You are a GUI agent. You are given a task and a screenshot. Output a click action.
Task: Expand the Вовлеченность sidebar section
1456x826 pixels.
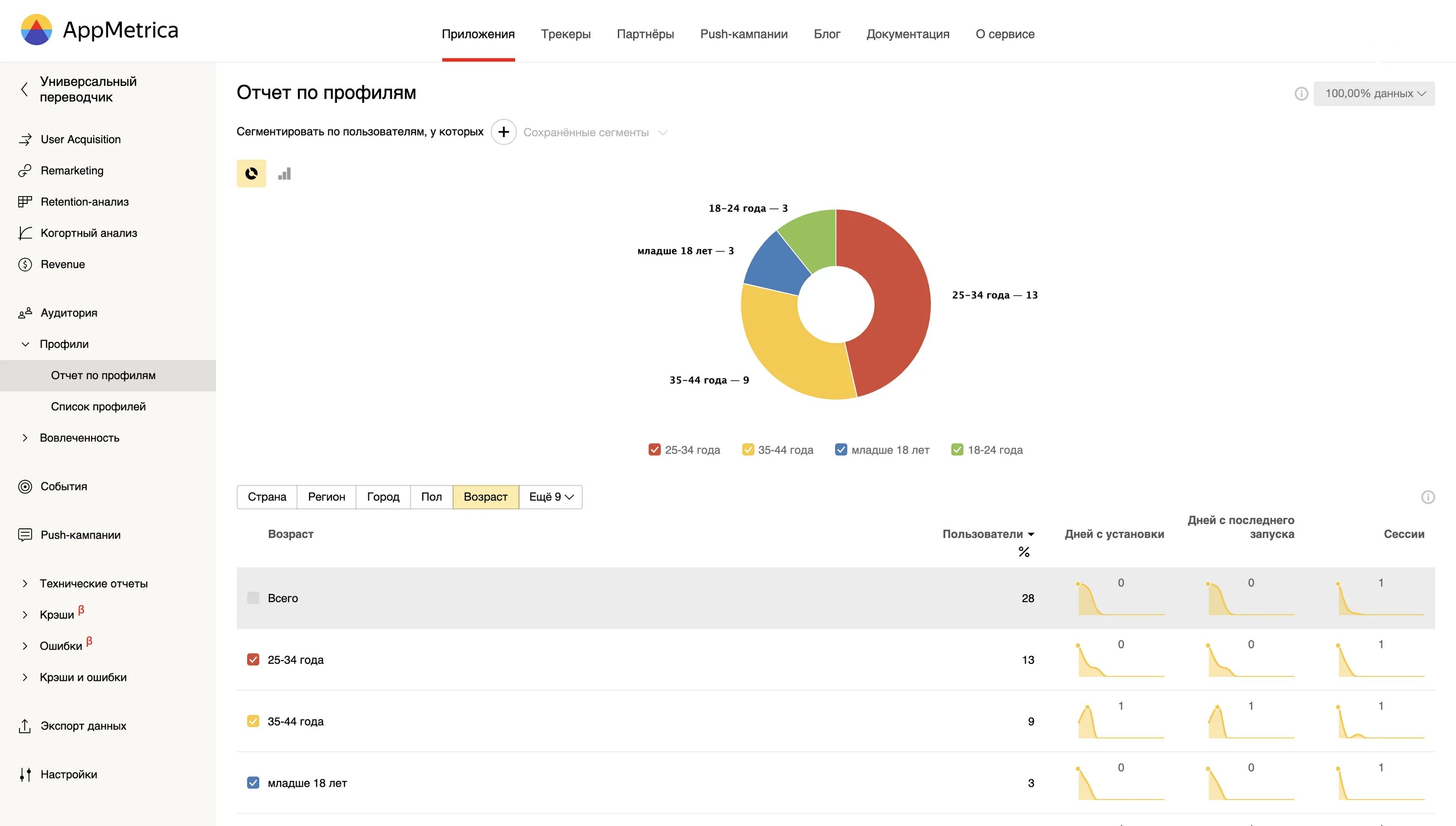click(x=80, y=438)
